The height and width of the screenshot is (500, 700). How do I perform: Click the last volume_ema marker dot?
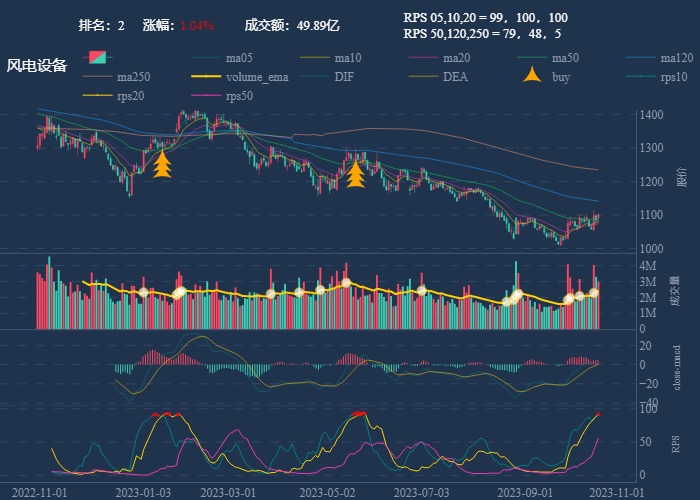(x=593, y=292)
